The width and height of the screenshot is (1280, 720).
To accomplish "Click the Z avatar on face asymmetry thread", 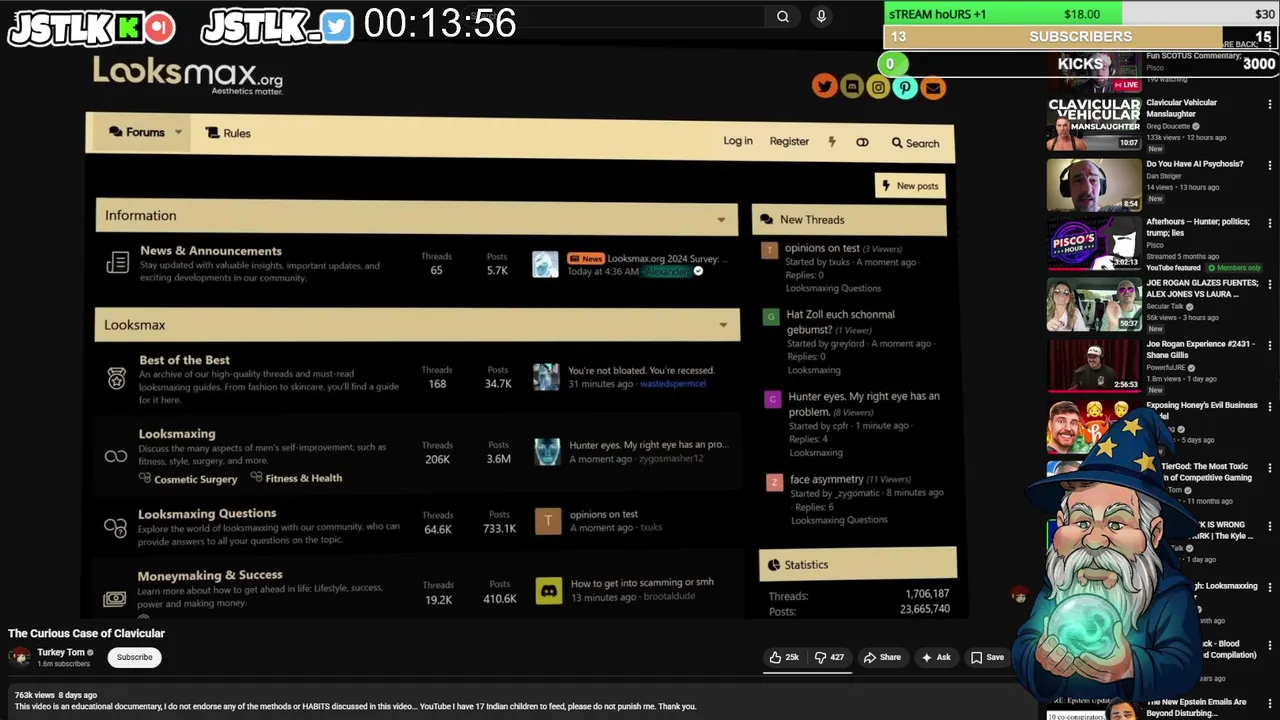I will [774, 482].
